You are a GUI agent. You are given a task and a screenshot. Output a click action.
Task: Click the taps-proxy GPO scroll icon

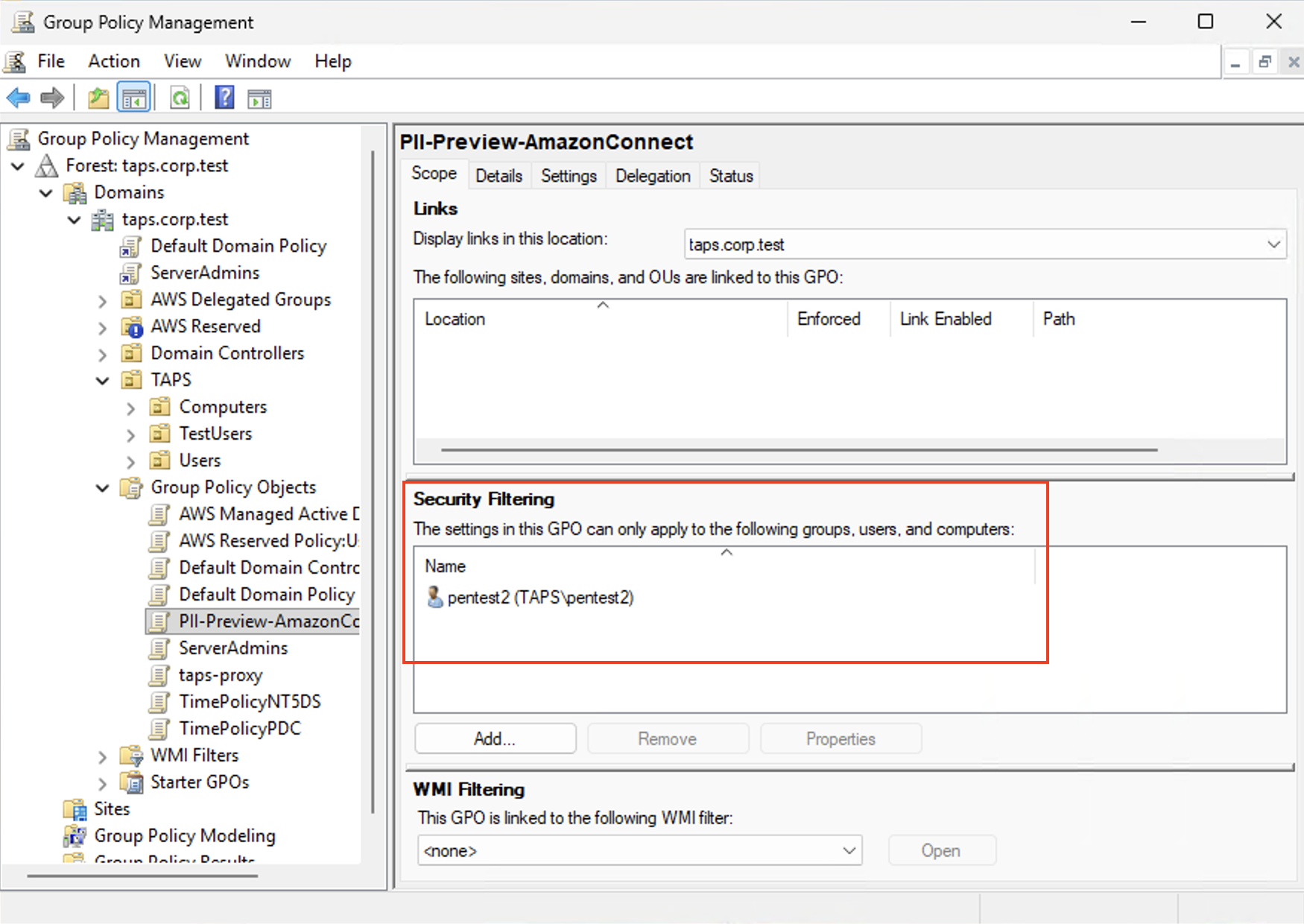159,675
